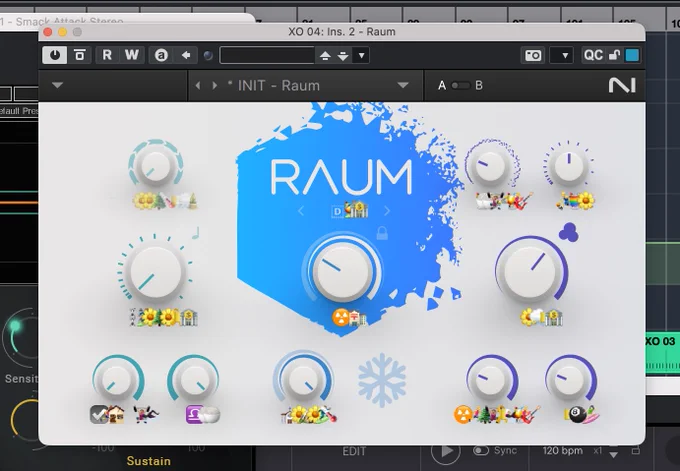680x471 pixels.
Task: Expand the preset list dropdown after INIT - Raum
Action: point(403,85)
